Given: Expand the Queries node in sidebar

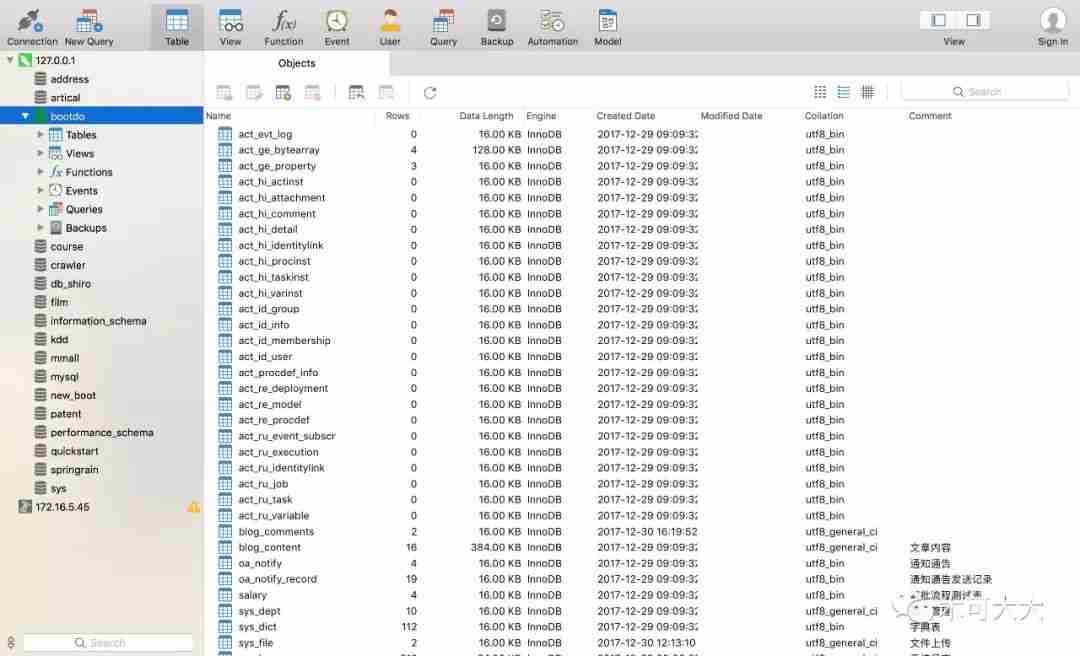Looking at the screenshot, I should coord(40,209).
